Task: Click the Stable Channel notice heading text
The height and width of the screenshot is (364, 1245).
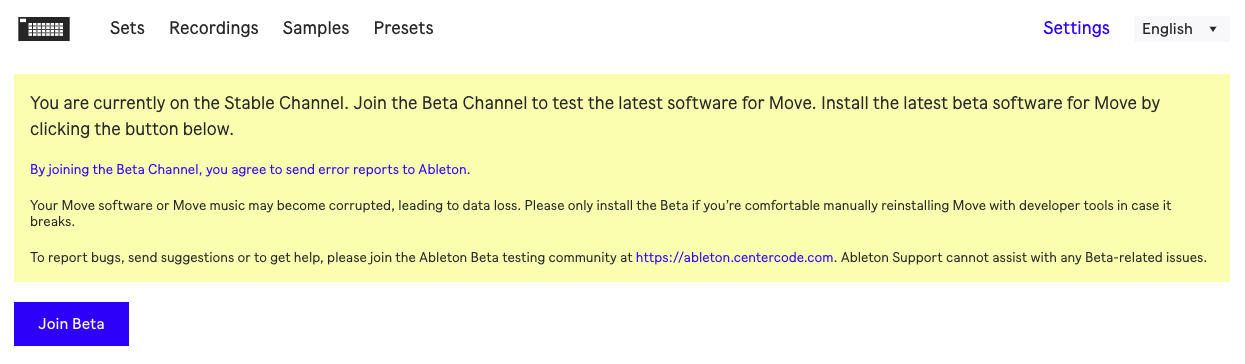Action: coord(595,116)
